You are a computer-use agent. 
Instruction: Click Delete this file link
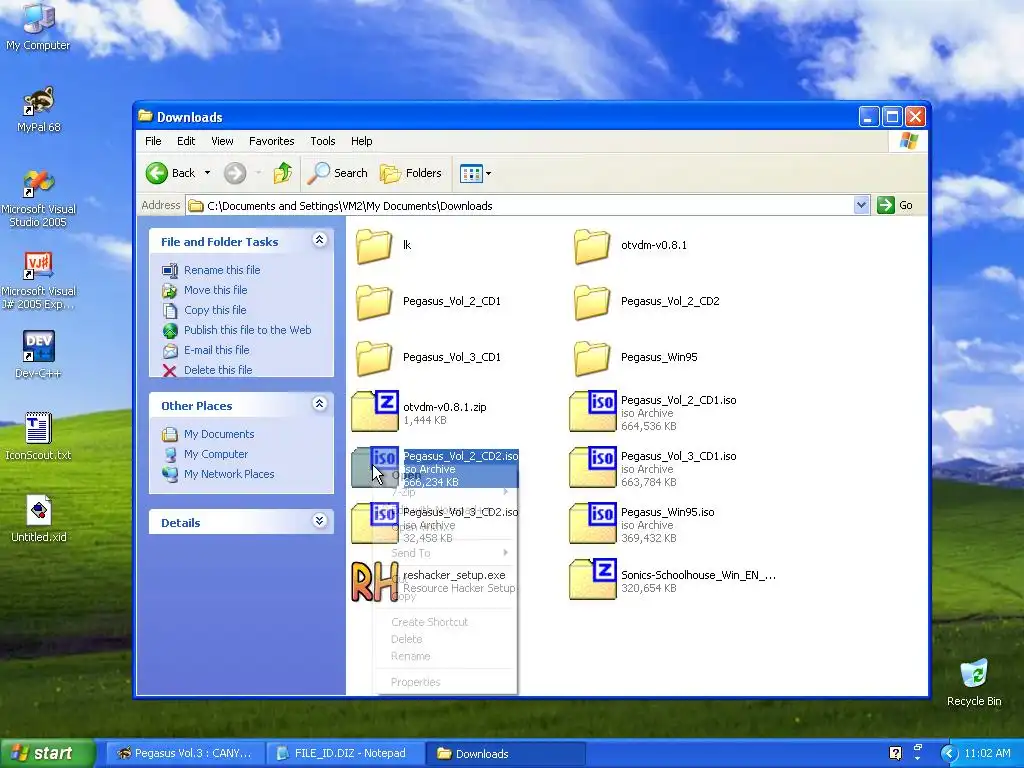tap(217, 370)
